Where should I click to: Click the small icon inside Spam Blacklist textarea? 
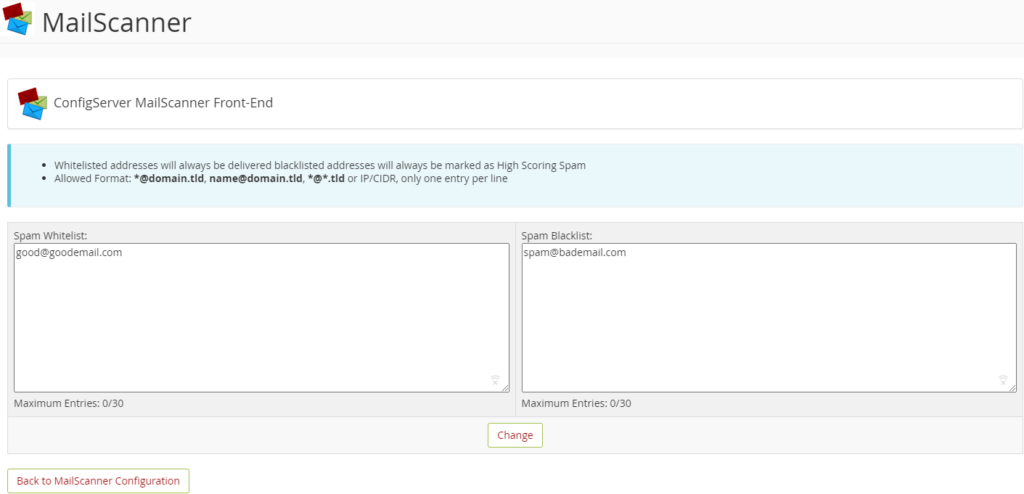pos(1003,380)
